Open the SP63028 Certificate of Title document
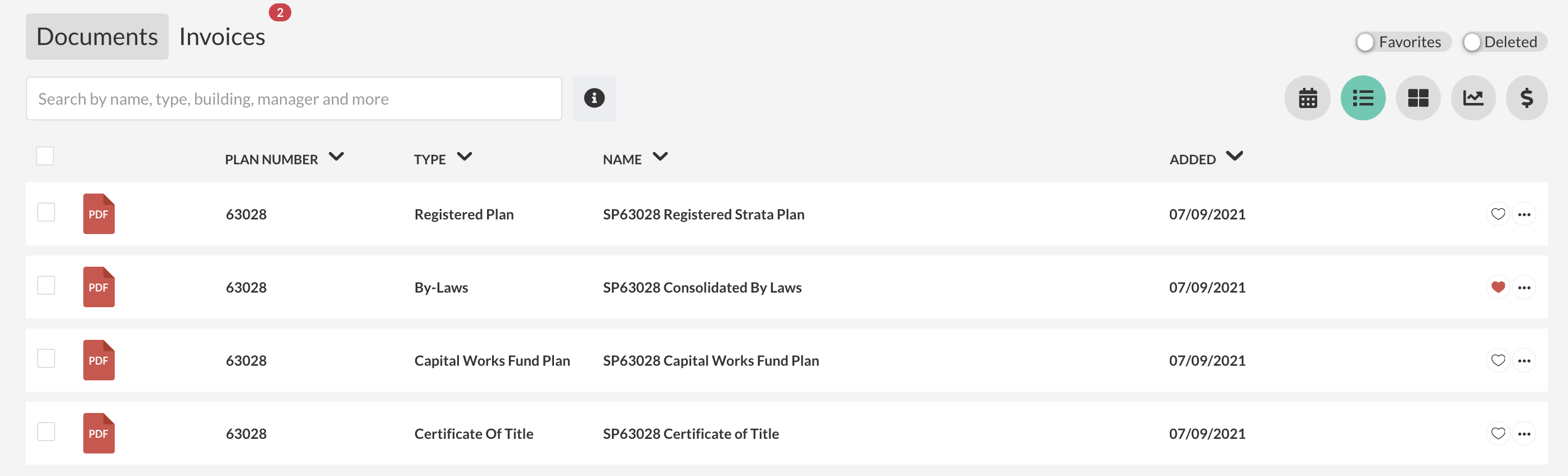This screenshot has width=1568, height=476. [x=690, y=434]
